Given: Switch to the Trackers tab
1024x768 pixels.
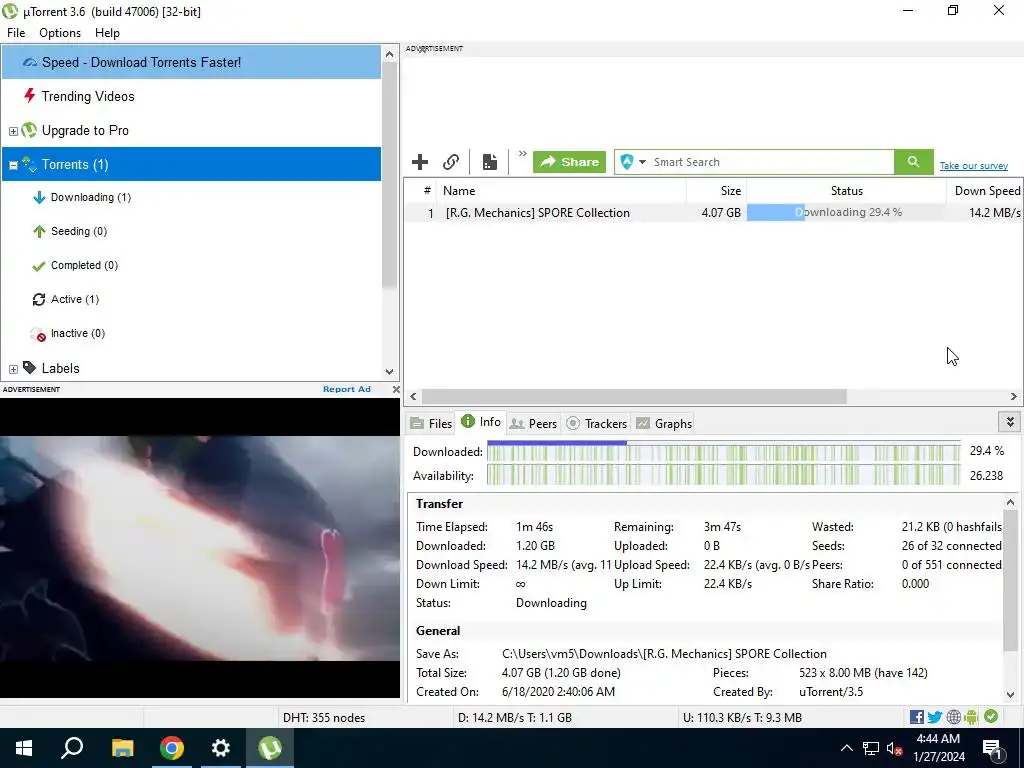Looking at the screenshot, I should 596,423.
